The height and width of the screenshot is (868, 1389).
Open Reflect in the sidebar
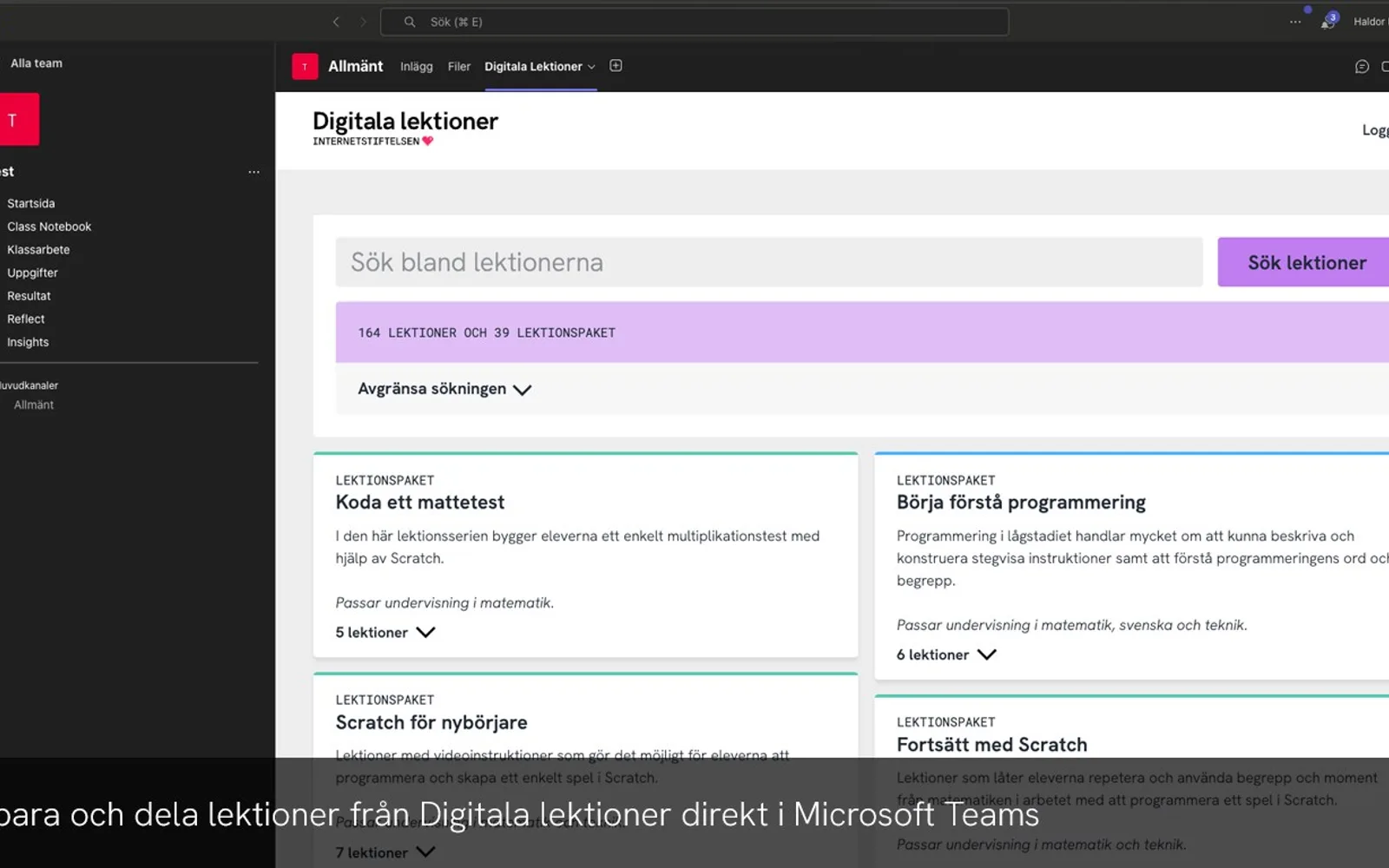26,319
